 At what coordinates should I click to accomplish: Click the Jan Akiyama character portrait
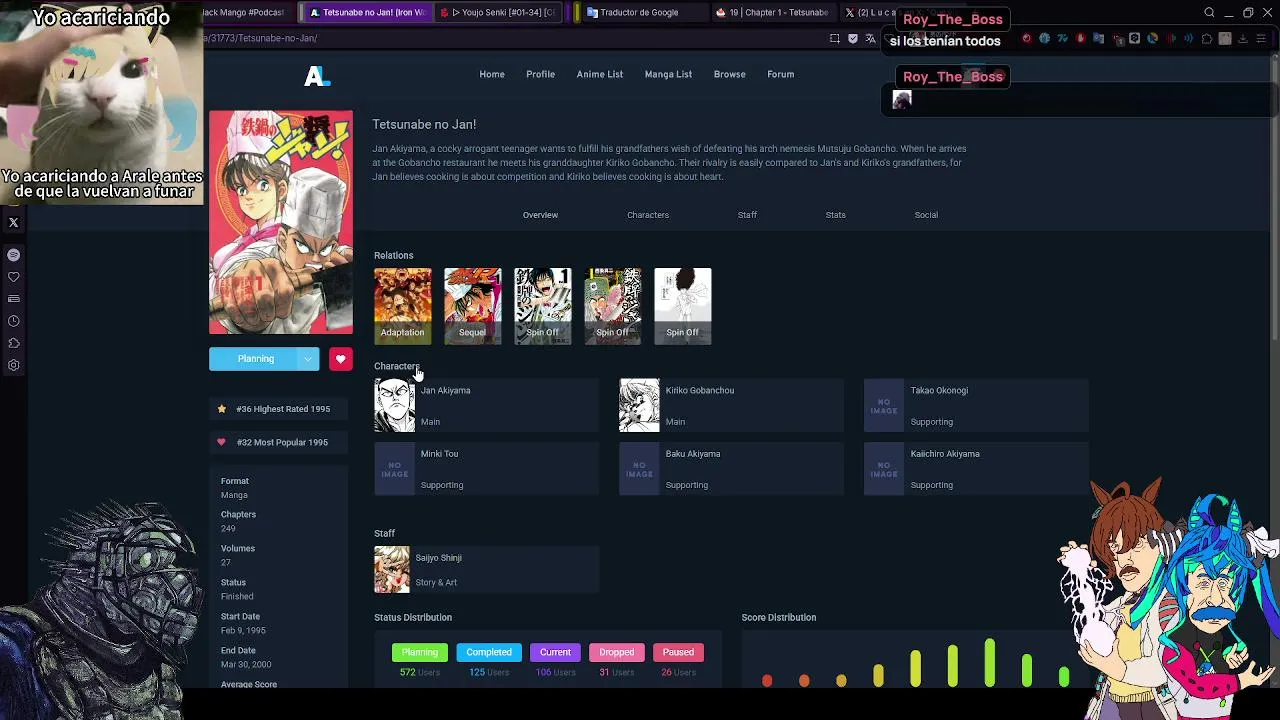(x=394, y=406)
